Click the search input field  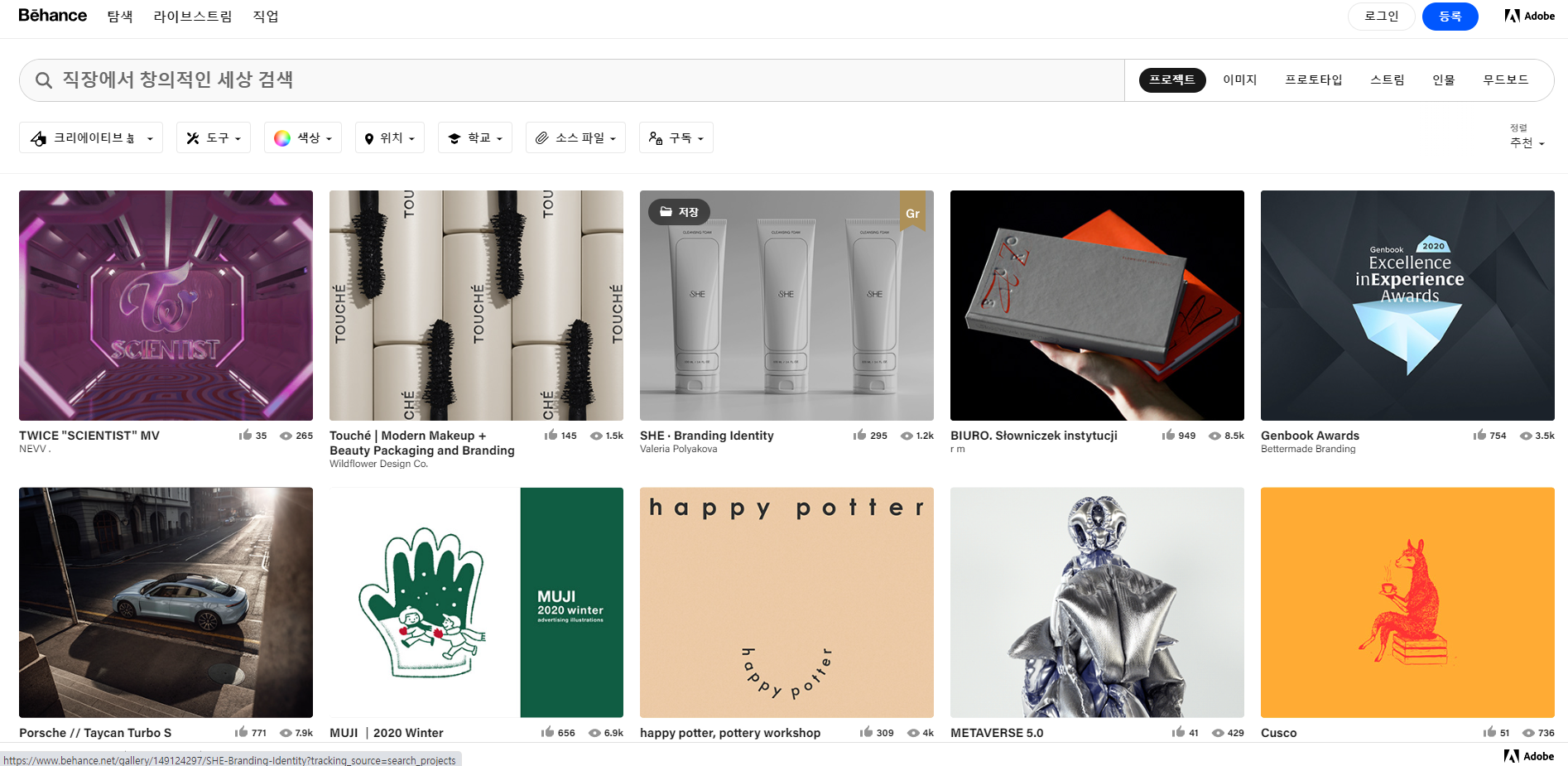(x=571, y=80)
